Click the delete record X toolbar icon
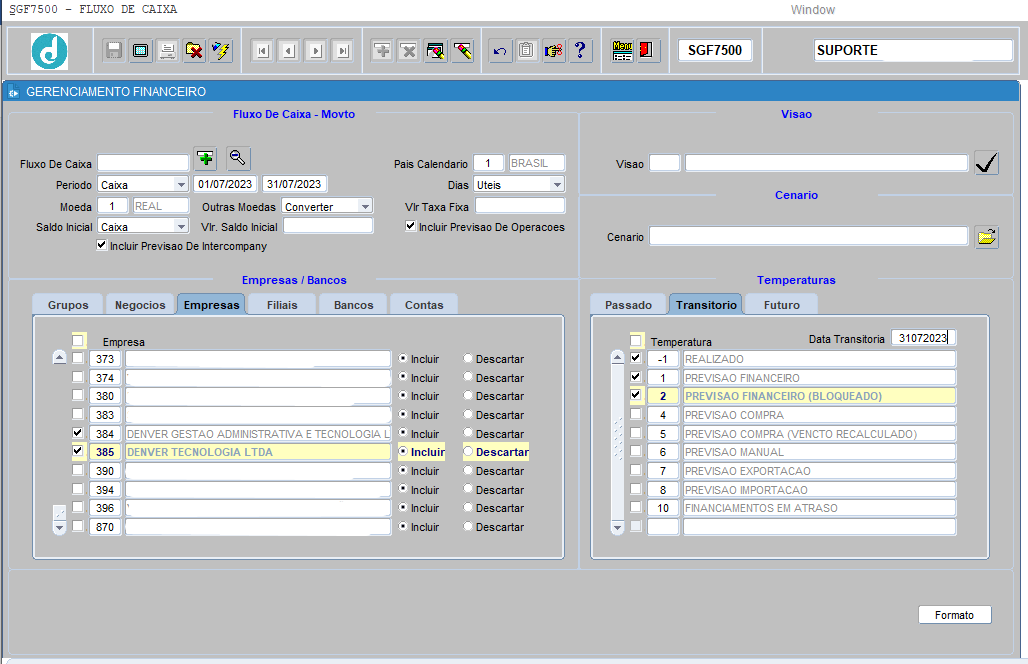The height and width of the screenshot is (664, 1028). (408, 50)
